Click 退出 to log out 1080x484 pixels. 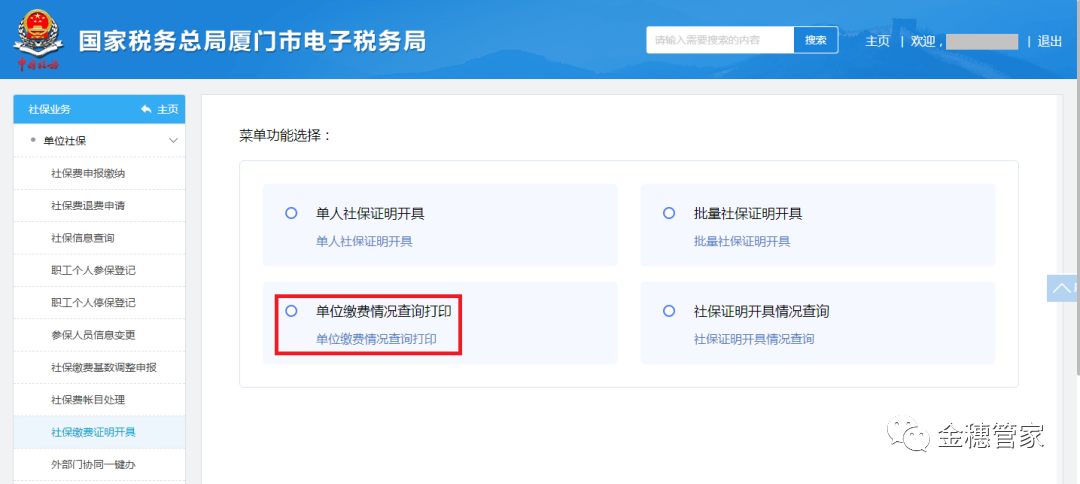[1050, 41]
